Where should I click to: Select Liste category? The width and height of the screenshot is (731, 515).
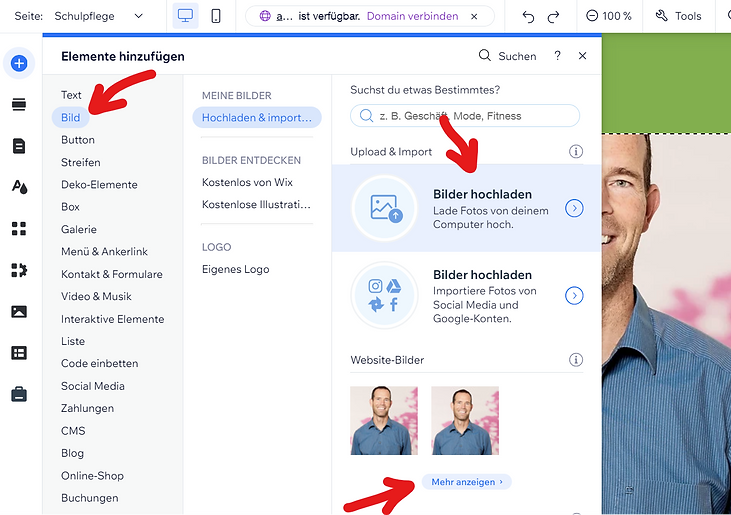pyautogui.click(x=73, y=341)
